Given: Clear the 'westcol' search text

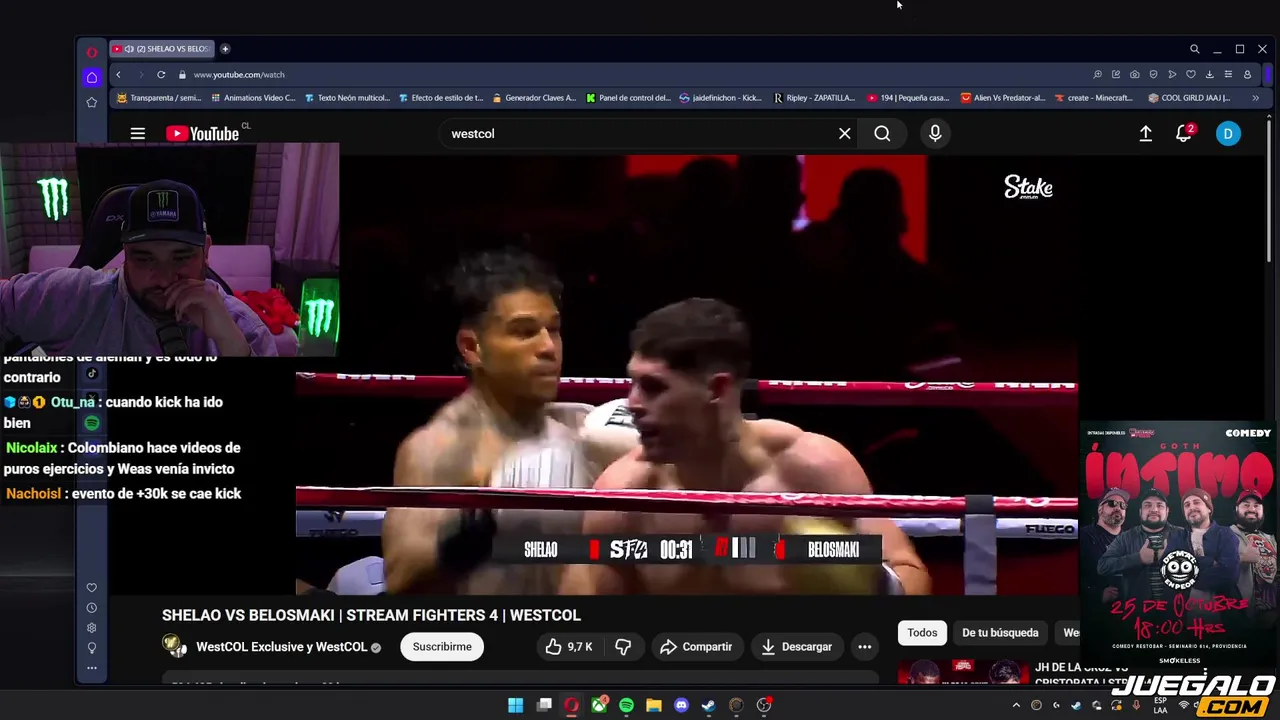Looking at the screenshot, I should 845,133.
